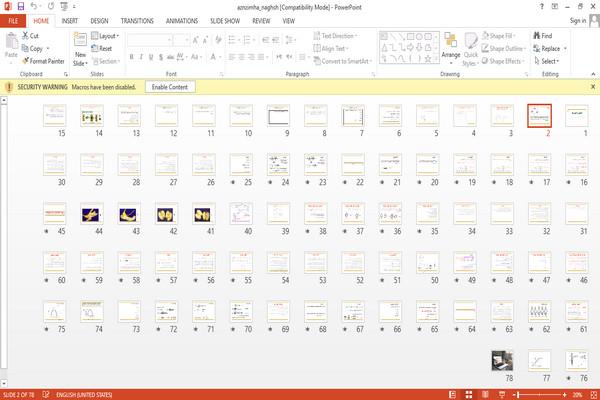Open the font name combo box
The image size is (600, 400).
point(149,40)
